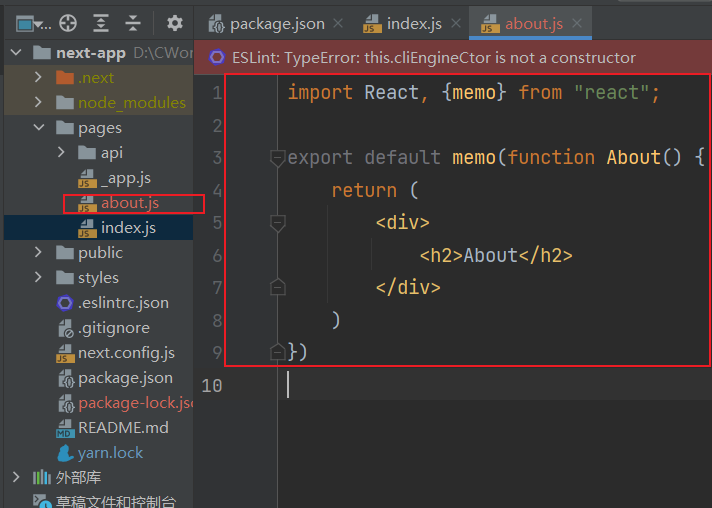Viewport: 712px width, 508px height.
Task: Click the collapse all toolbar icon
Action: coord(133,23)
